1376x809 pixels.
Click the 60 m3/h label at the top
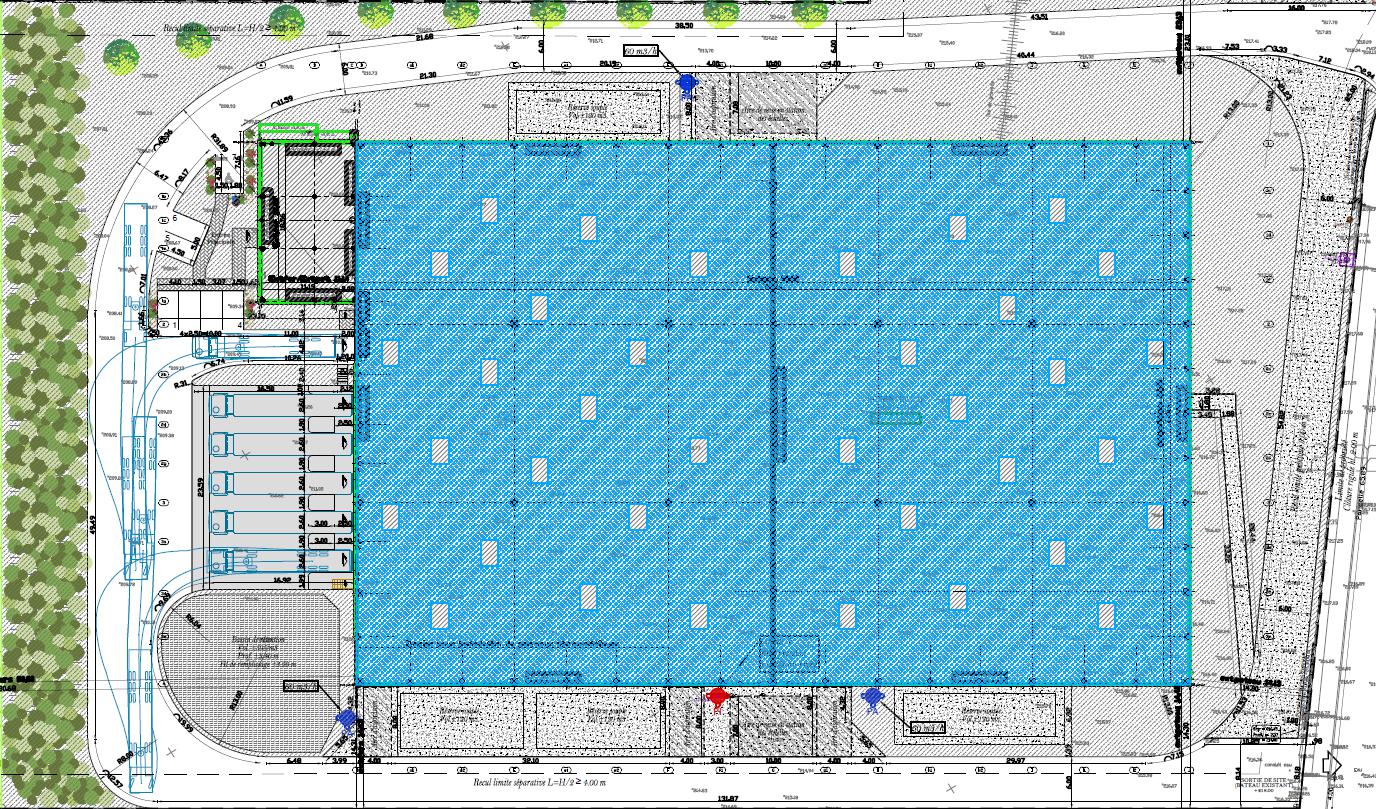[644, 50]
